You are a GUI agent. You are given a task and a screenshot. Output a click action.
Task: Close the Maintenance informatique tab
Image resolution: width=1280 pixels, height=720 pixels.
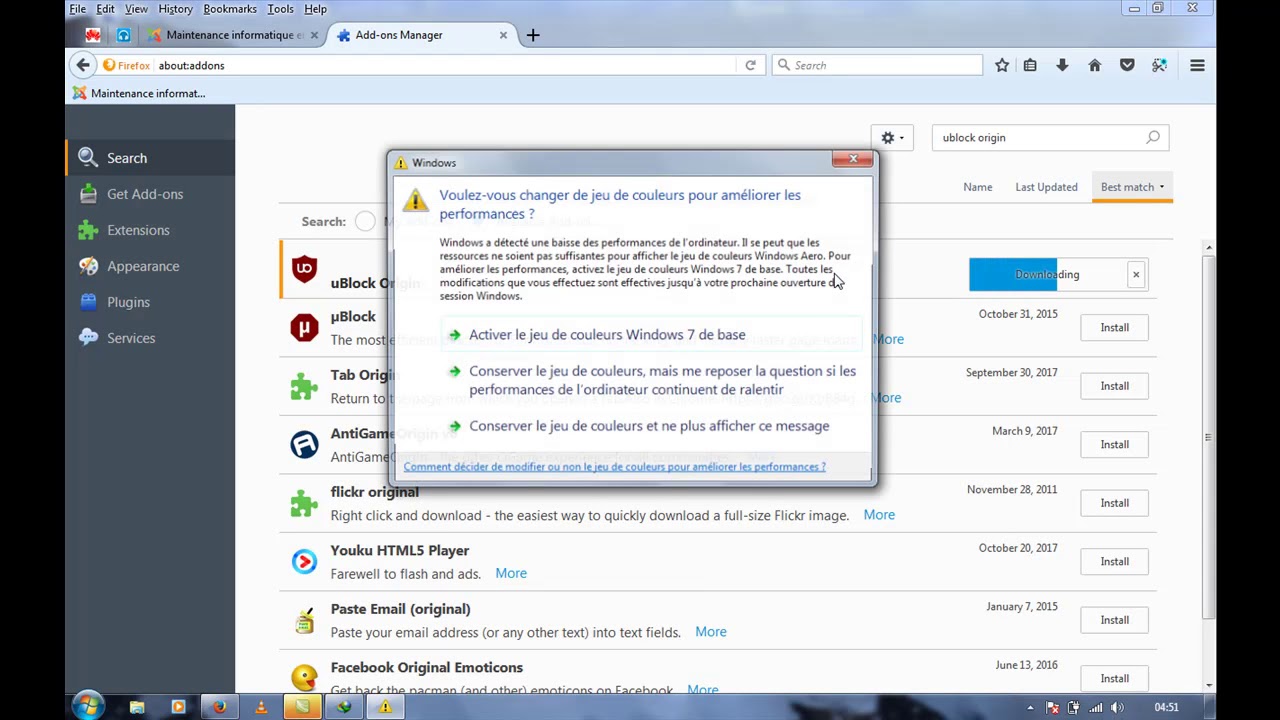[314, 35]
